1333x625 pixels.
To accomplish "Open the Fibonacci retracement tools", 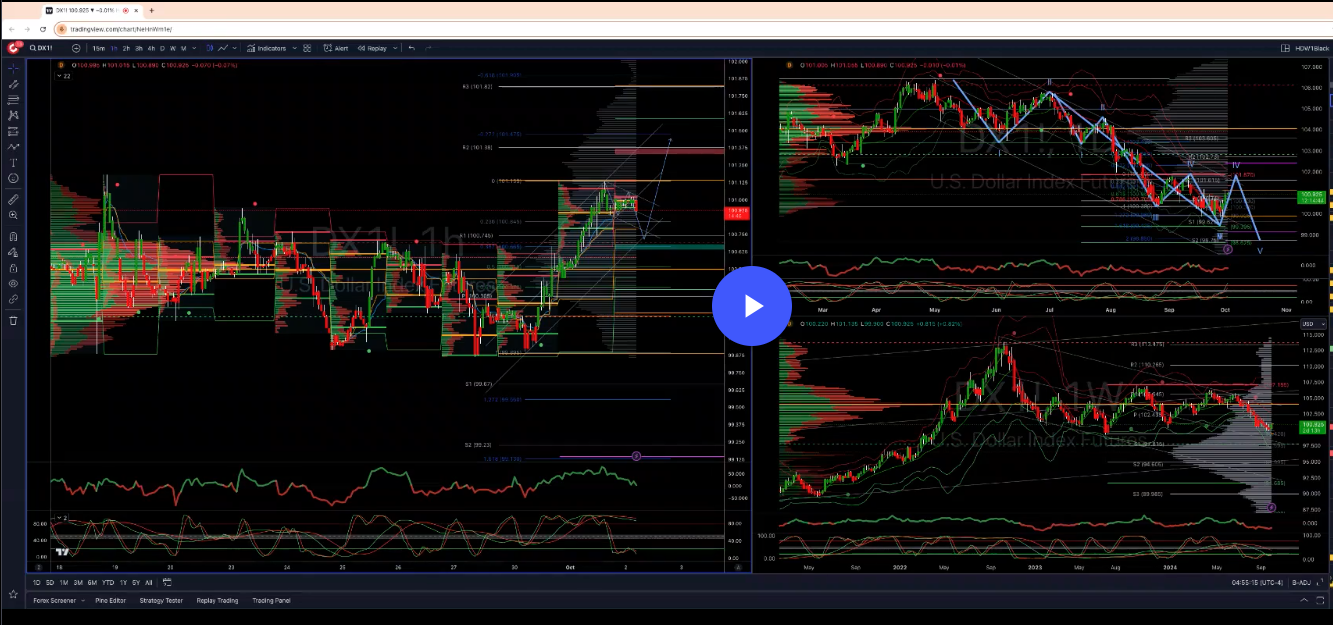I will click(x=13, y=100).
